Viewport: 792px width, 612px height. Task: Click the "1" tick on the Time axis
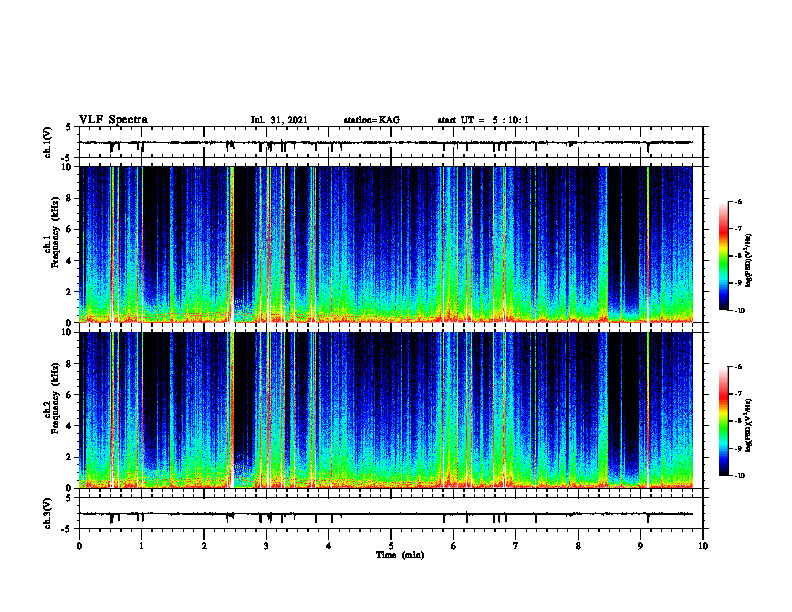tap(141, 546)
